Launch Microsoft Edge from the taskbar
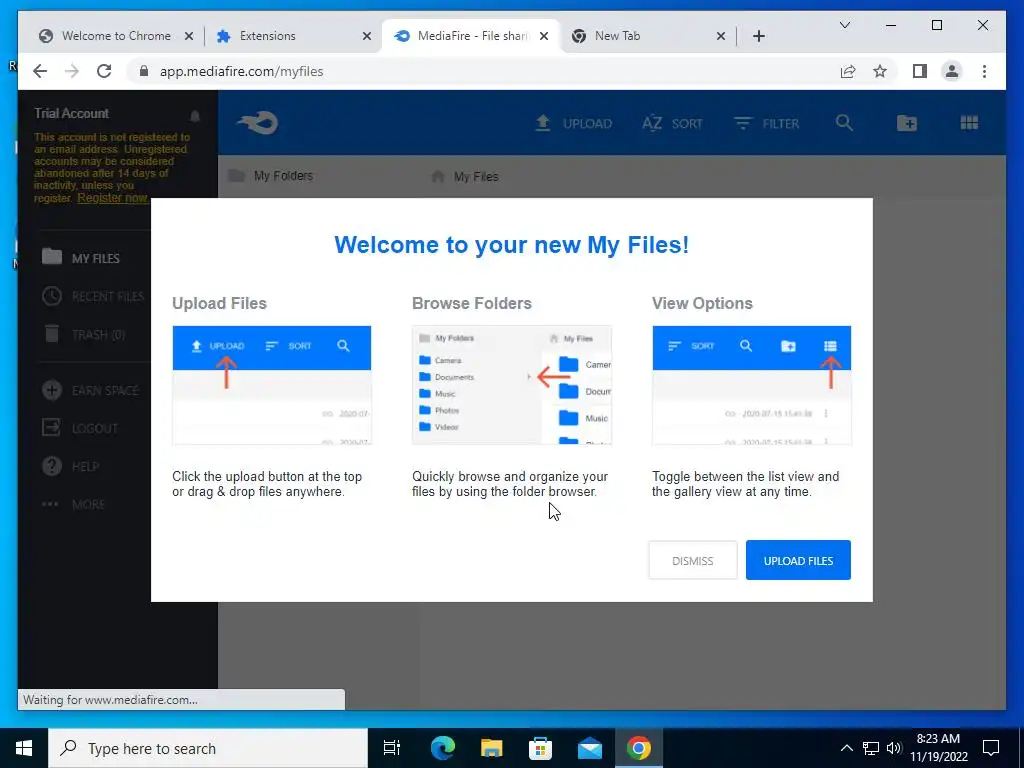This screenshot has height=768, width=1024. point(443,748)
